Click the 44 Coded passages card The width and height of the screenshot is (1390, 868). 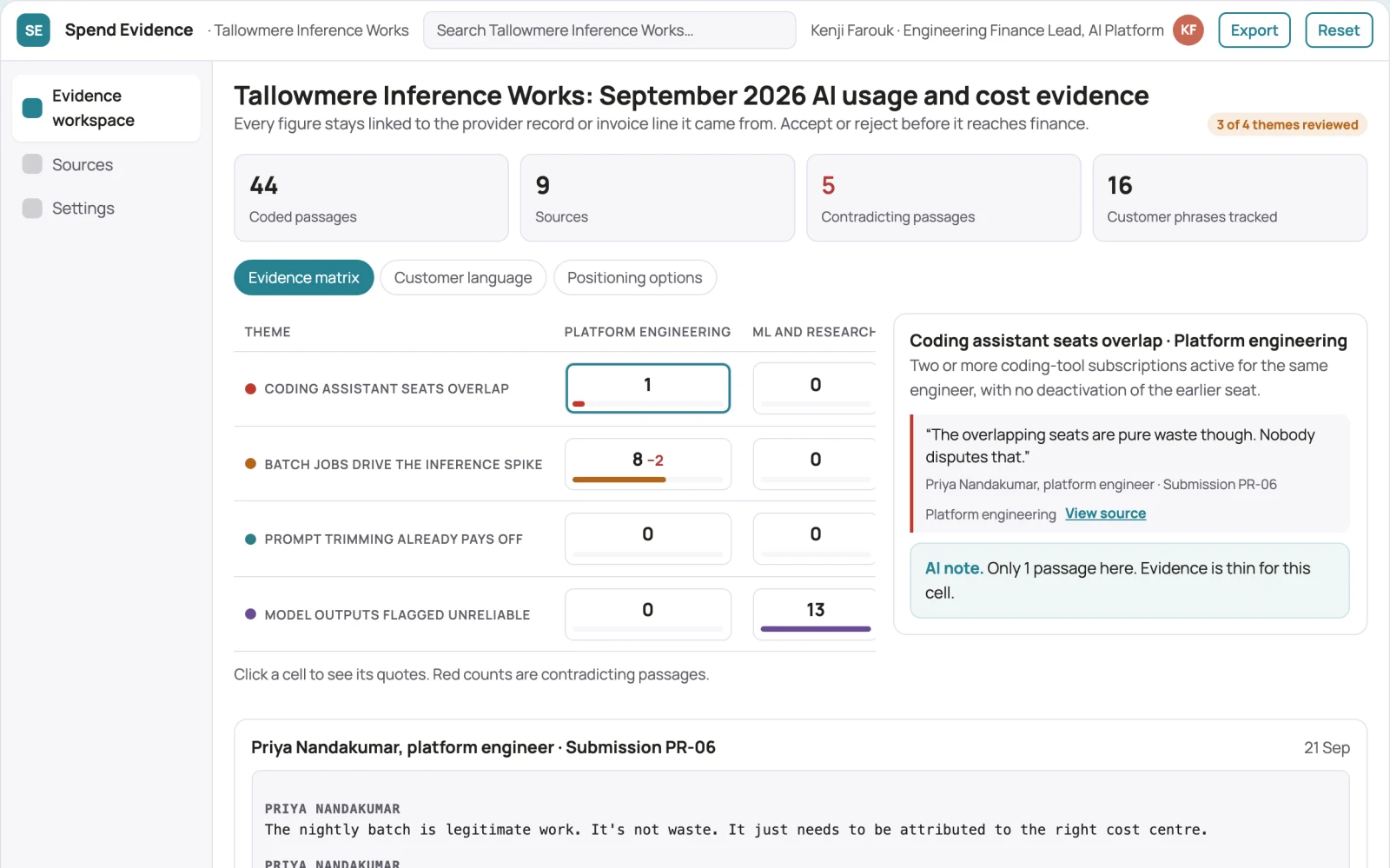click(371, 198)
